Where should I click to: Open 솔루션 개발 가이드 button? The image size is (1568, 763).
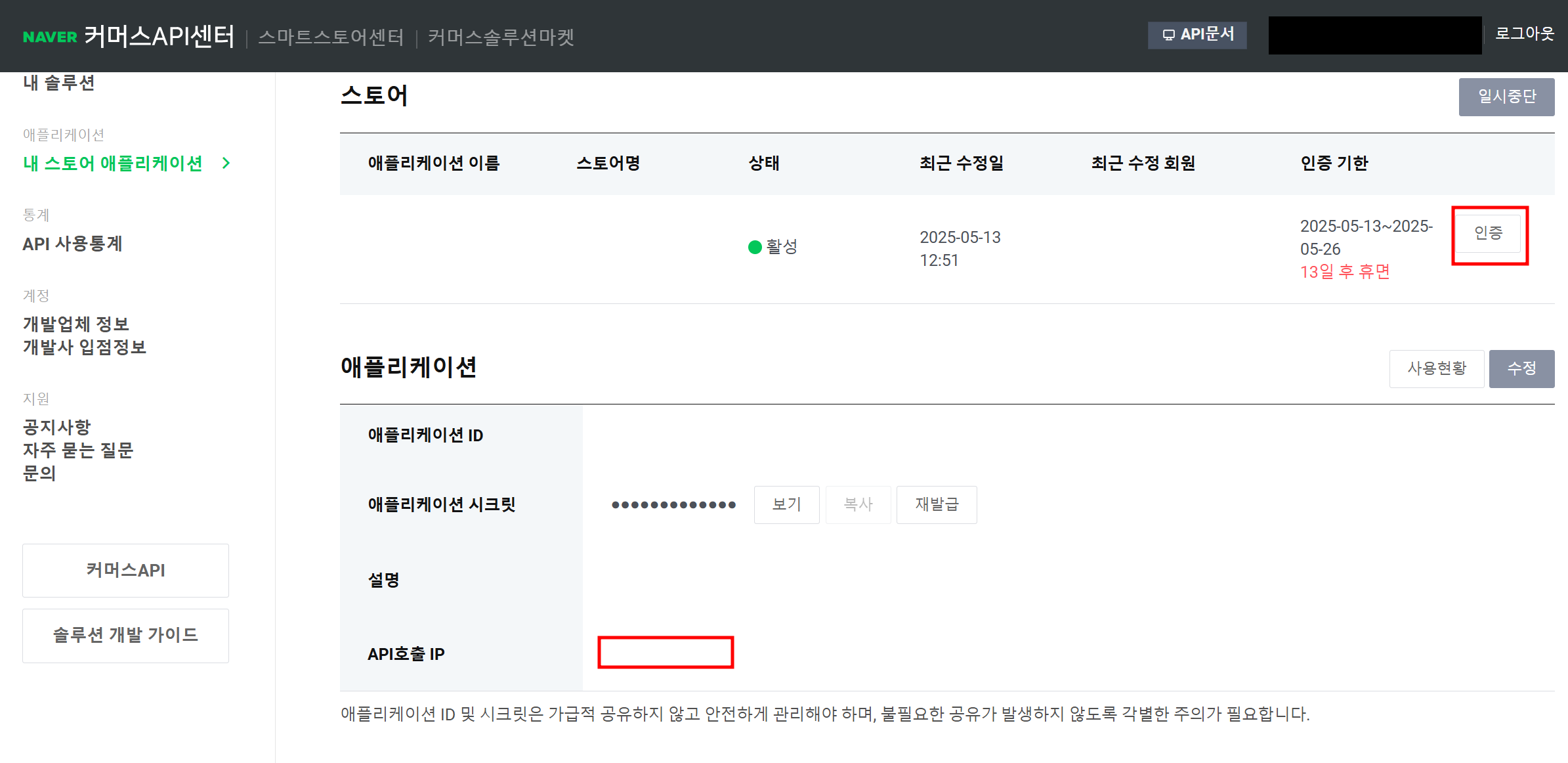tap(125, 635)
